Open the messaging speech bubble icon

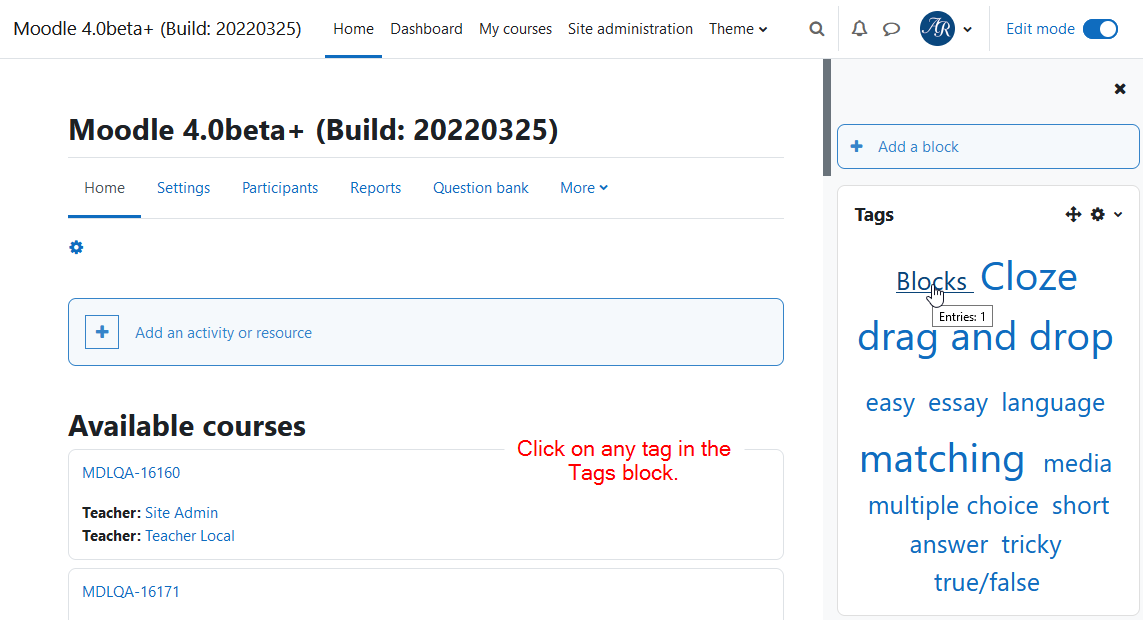point(891,29)
